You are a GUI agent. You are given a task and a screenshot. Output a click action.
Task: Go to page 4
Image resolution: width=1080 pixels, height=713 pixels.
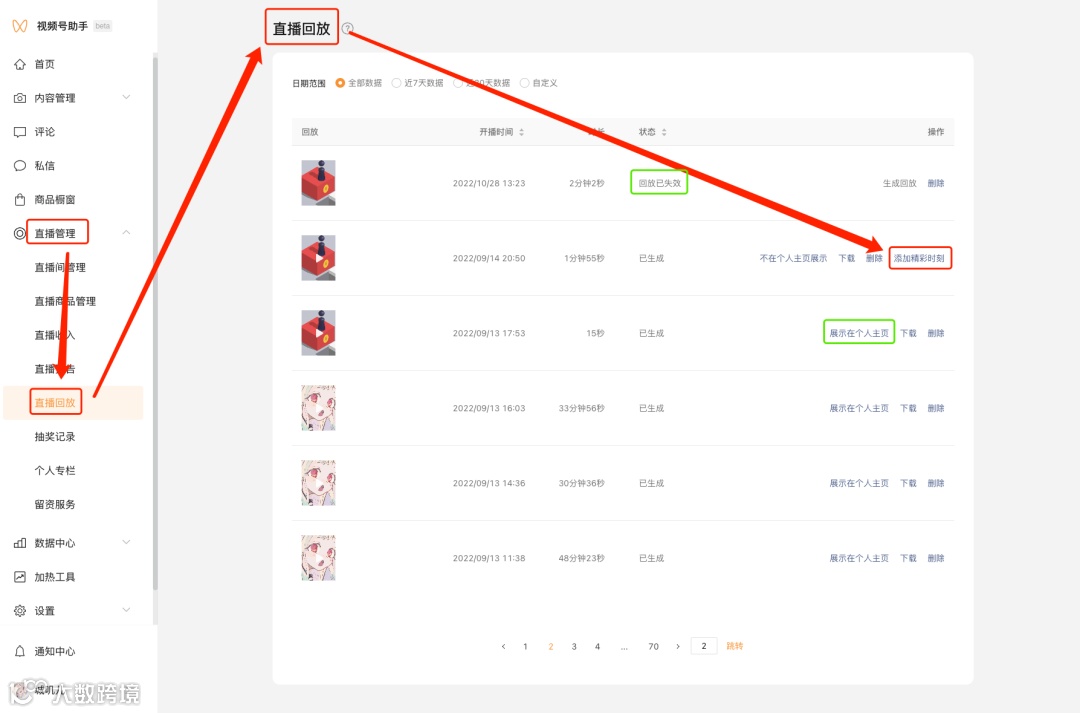point(597,646)
